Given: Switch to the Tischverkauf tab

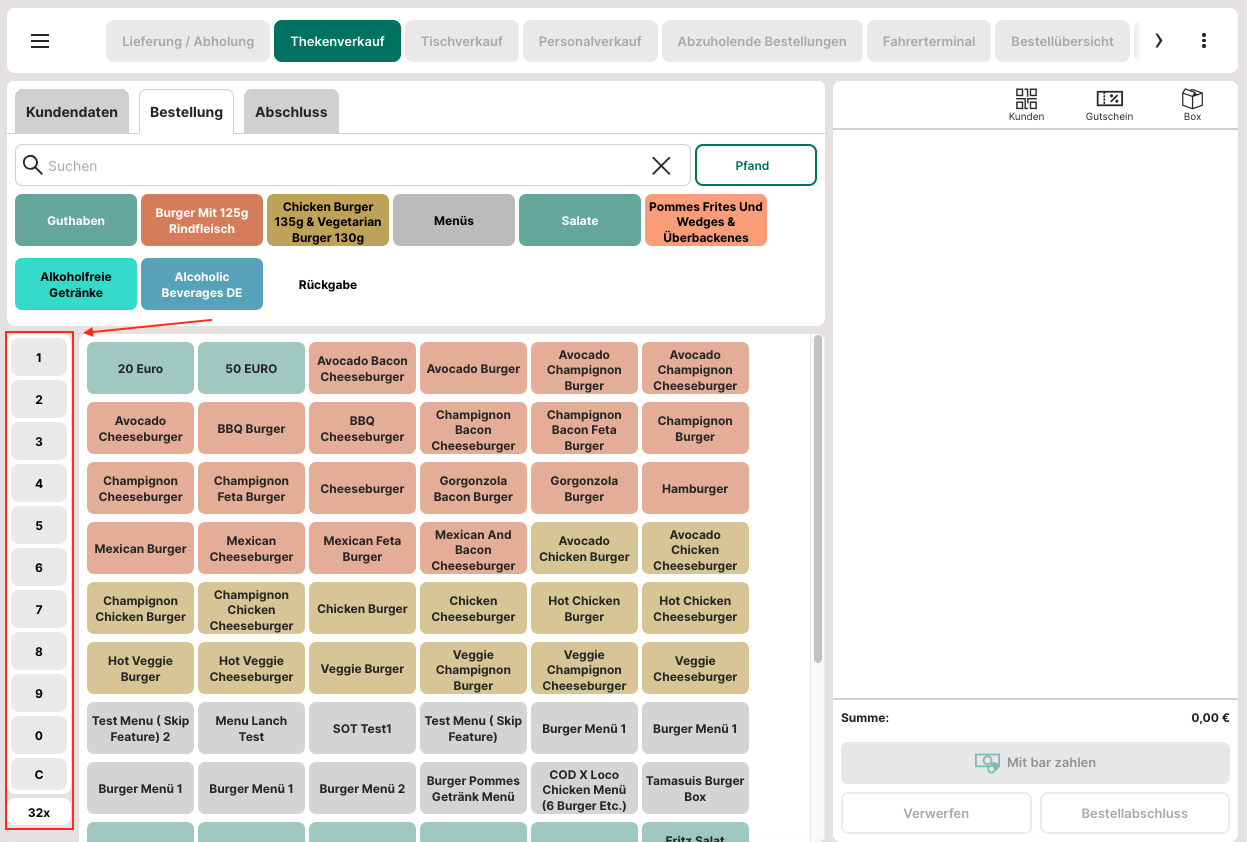Looking at the screenshot, I should coord(461,41).
